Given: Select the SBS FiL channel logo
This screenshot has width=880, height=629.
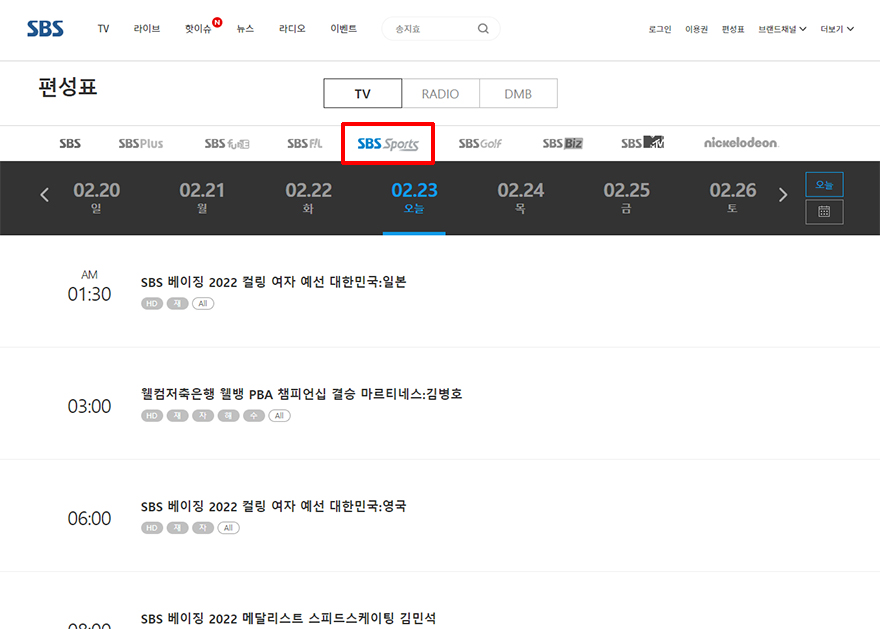Looking at the screenshot, I should [305, 144].
